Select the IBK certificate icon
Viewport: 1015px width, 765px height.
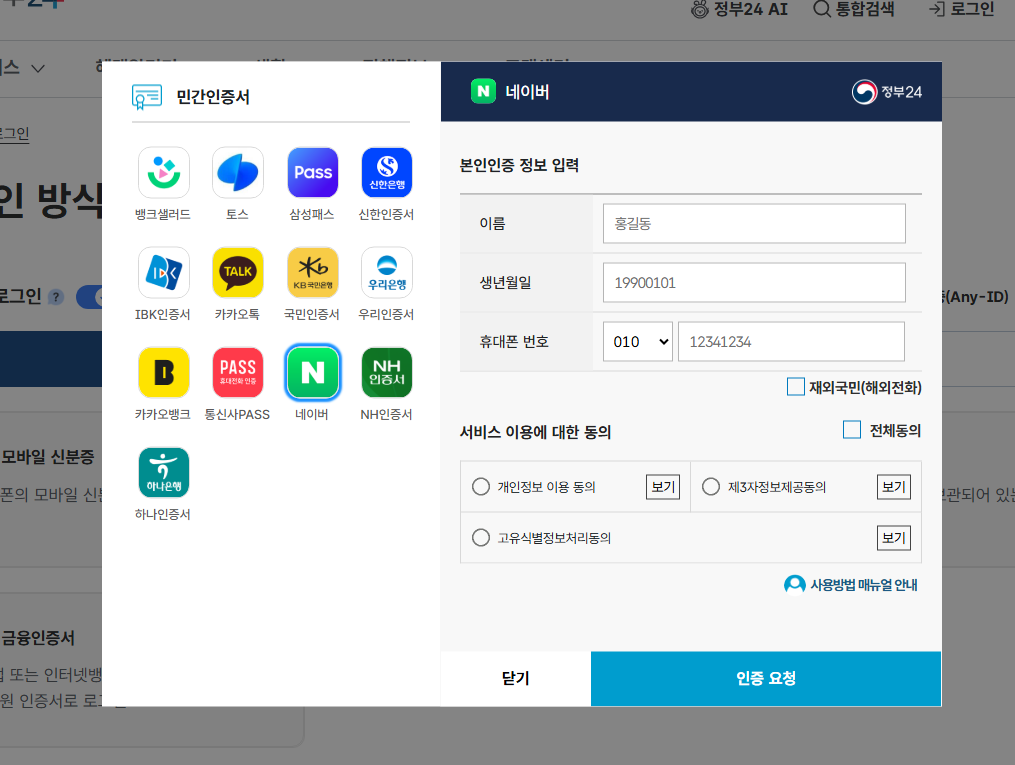coord(164,272)
